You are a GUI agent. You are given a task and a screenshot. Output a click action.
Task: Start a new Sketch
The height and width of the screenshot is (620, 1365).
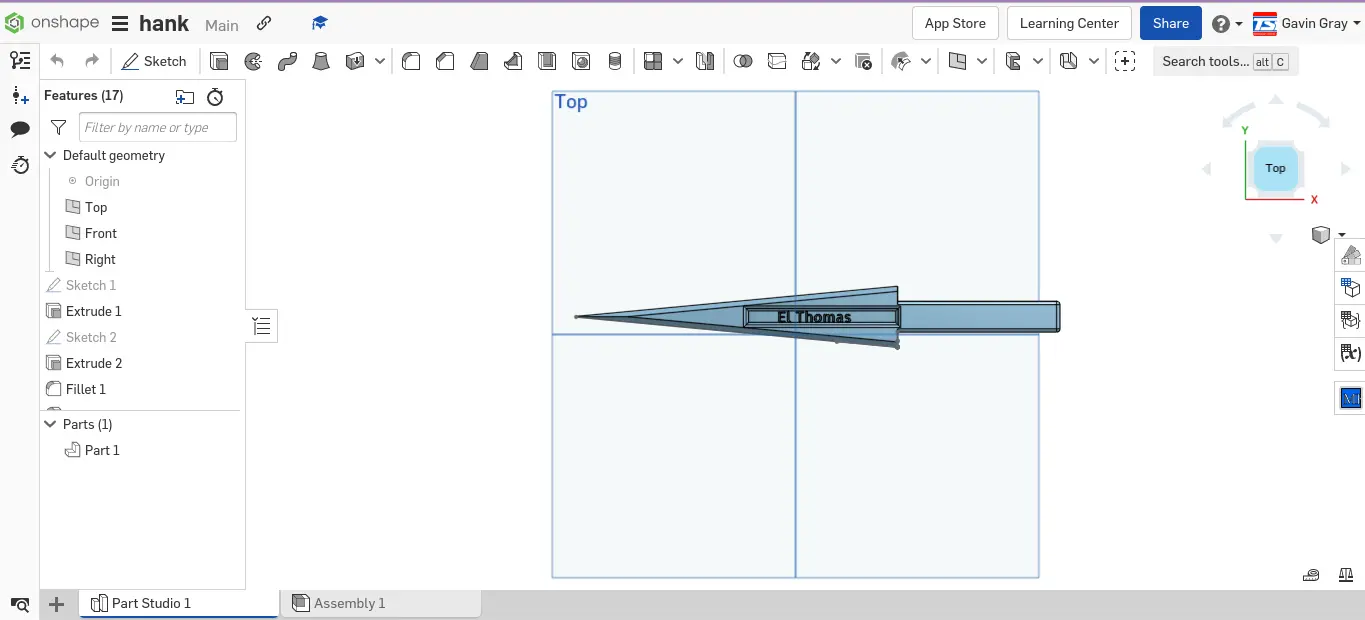coord(154,61)
